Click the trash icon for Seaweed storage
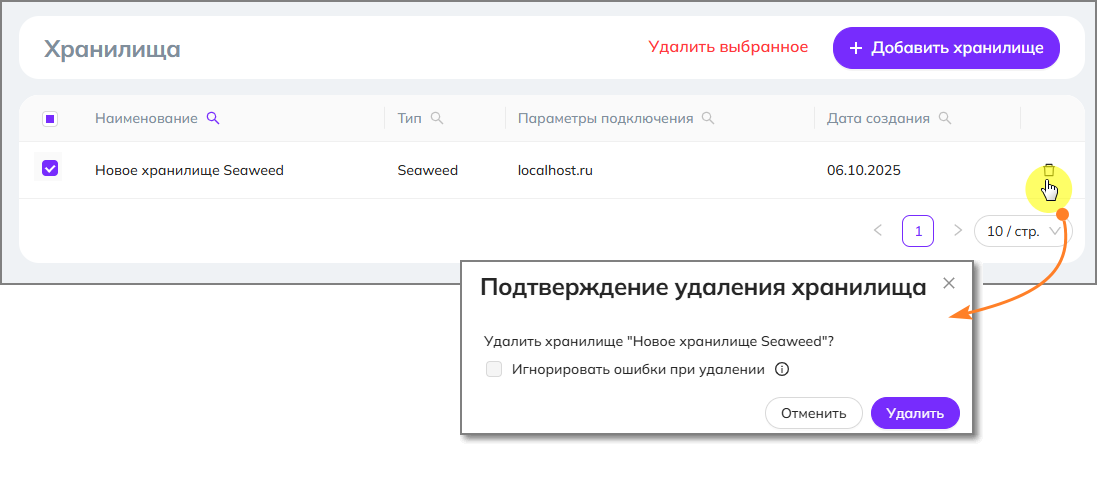 click(x=1049, y=170)
